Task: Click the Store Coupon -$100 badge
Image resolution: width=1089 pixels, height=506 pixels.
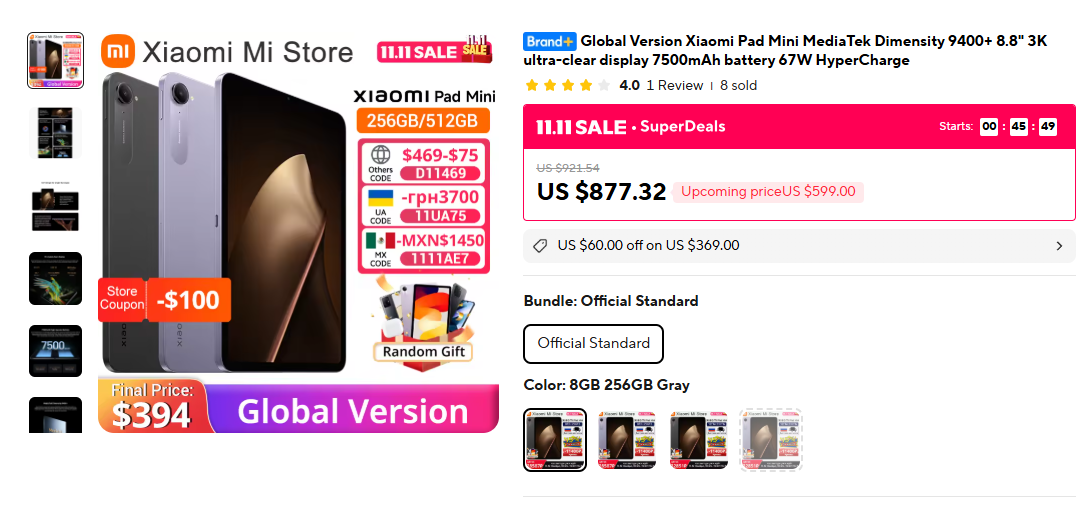Action: pyautogui.click(x=165, y=300)
